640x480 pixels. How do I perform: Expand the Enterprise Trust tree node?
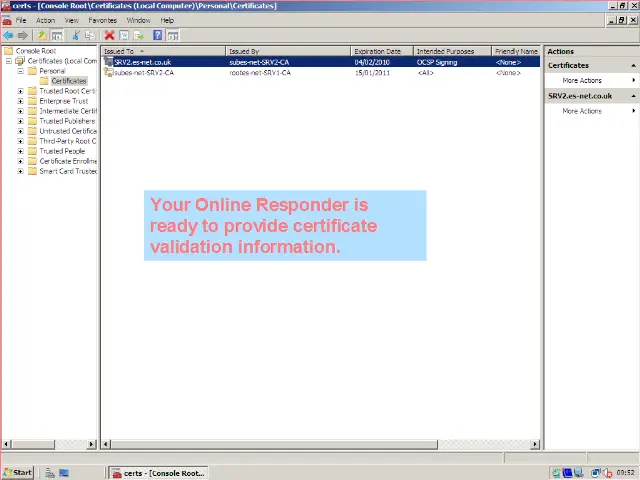(20, 101)
